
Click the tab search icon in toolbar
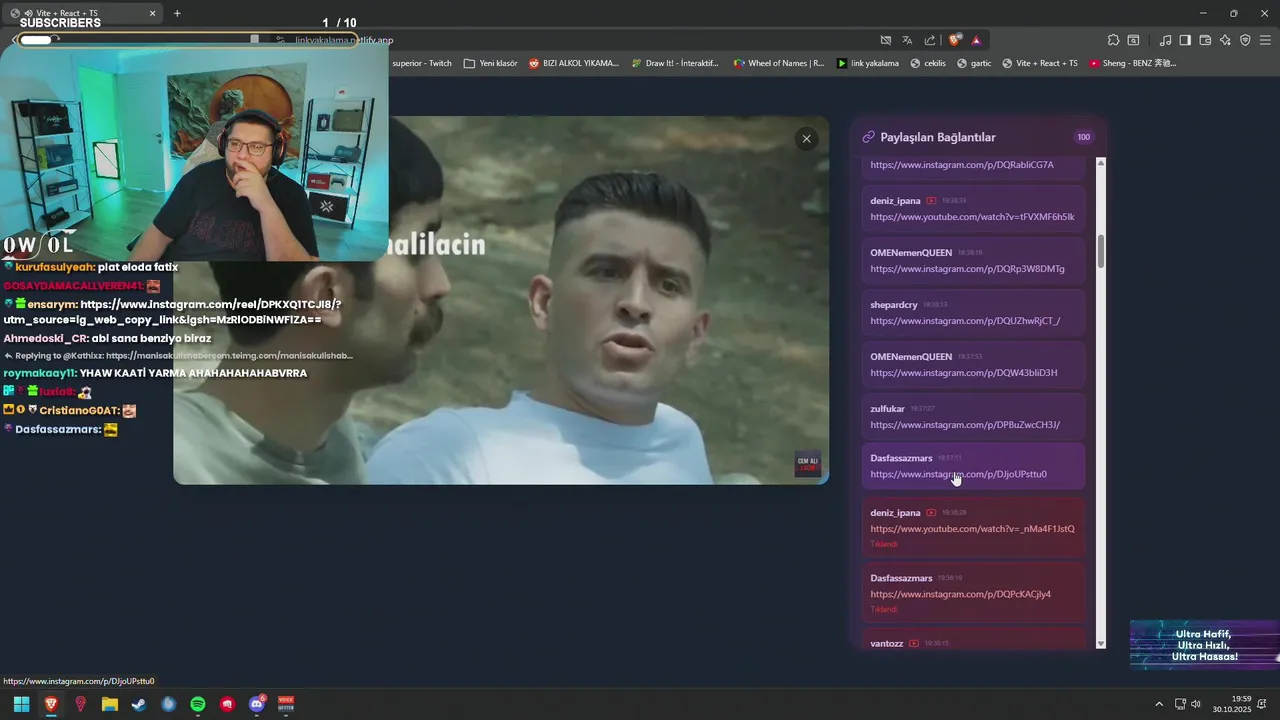click(x=1133, y=40)
